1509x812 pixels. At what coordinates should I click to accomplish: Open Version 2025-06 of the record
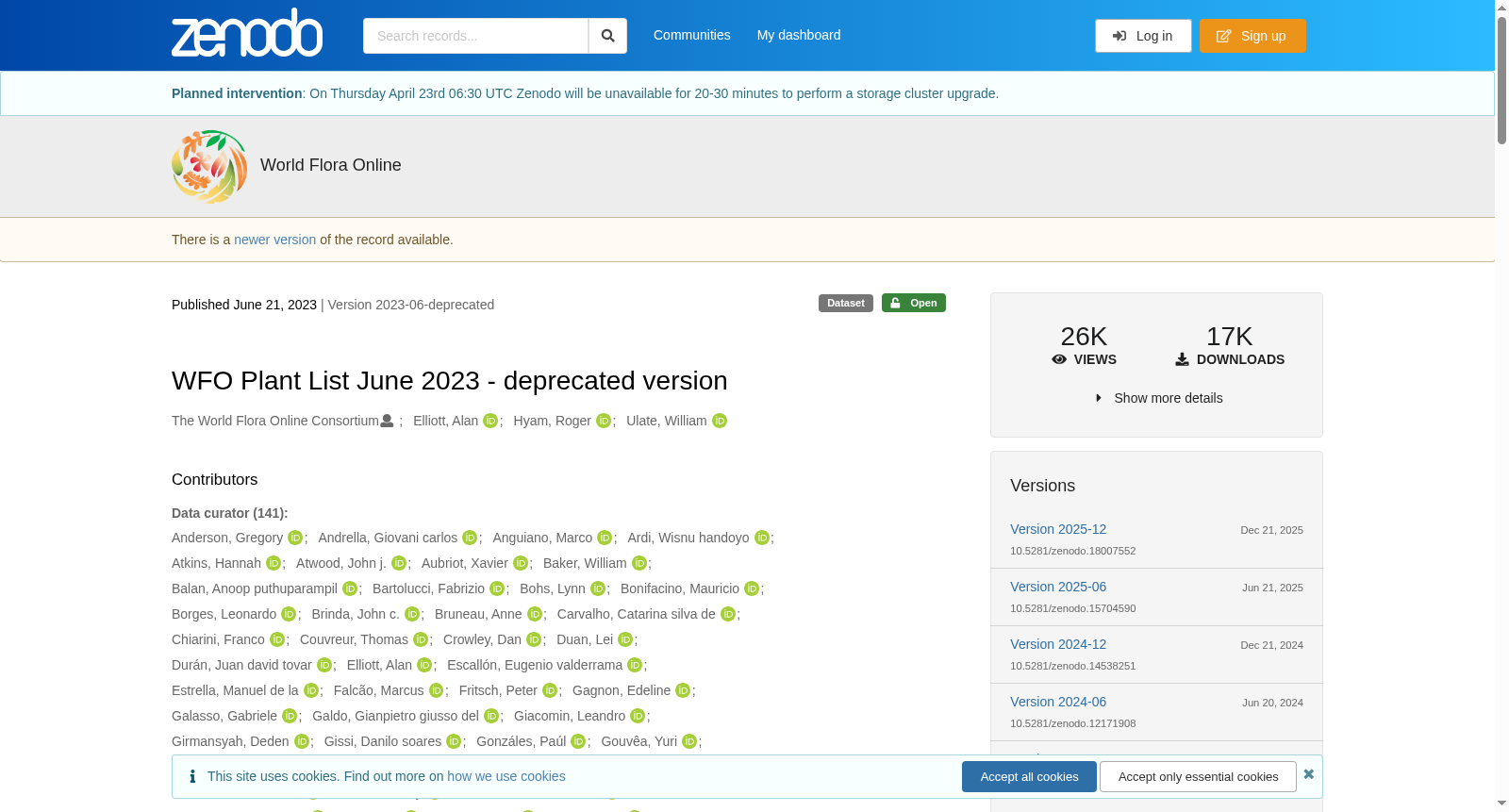click(1058, 587)
